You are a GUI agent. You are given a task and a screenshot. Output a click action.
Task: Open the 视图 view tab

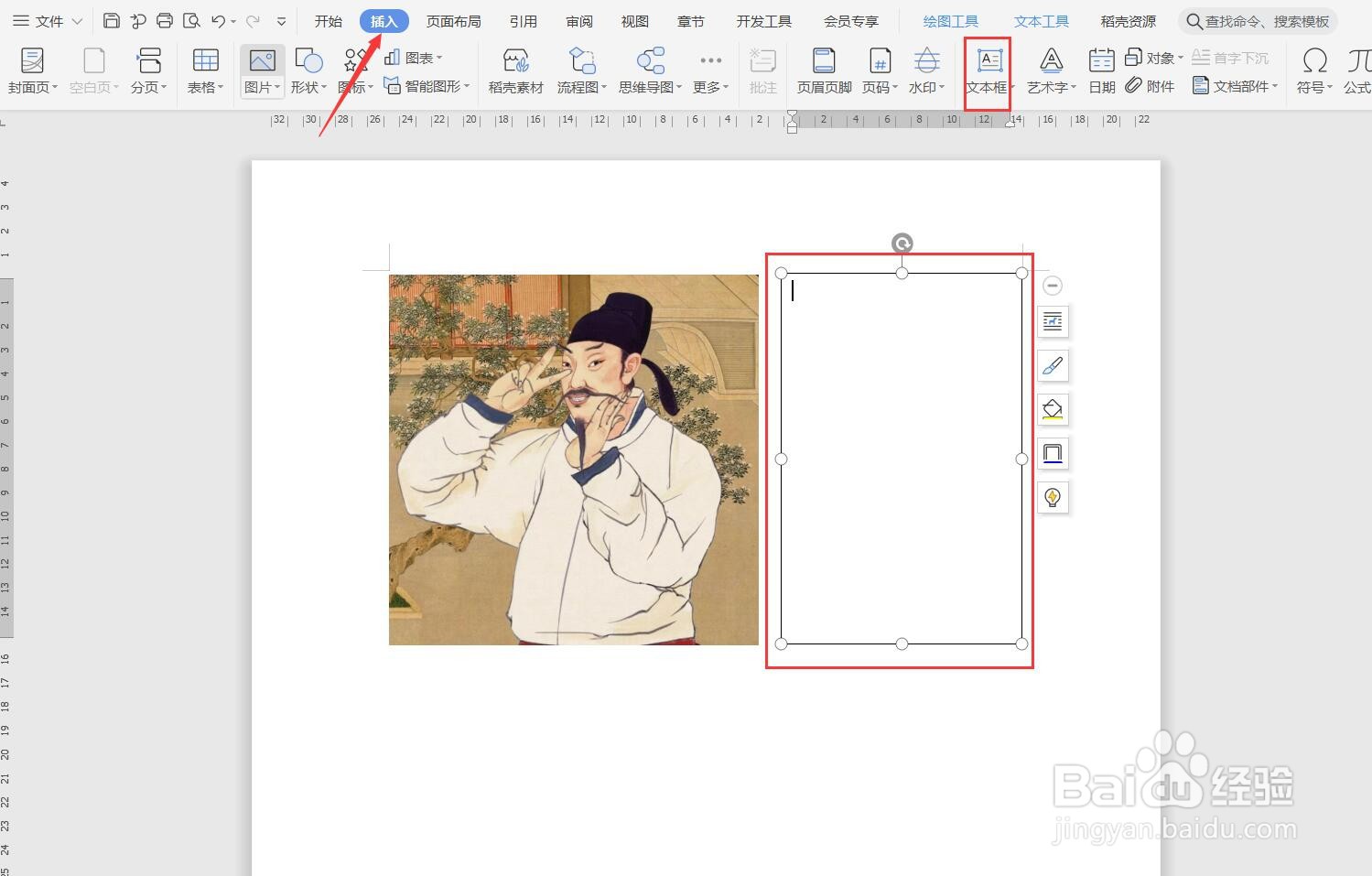point(635,21)
